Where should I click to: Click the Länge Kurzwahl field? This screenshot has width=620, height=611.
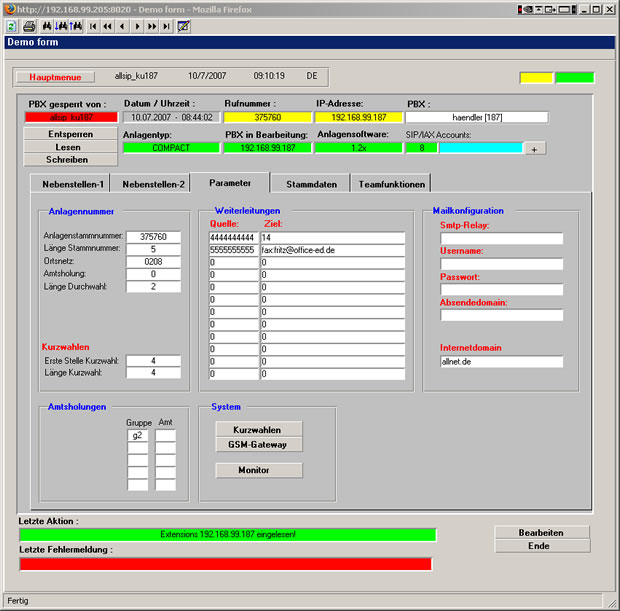tap(153, 373)
